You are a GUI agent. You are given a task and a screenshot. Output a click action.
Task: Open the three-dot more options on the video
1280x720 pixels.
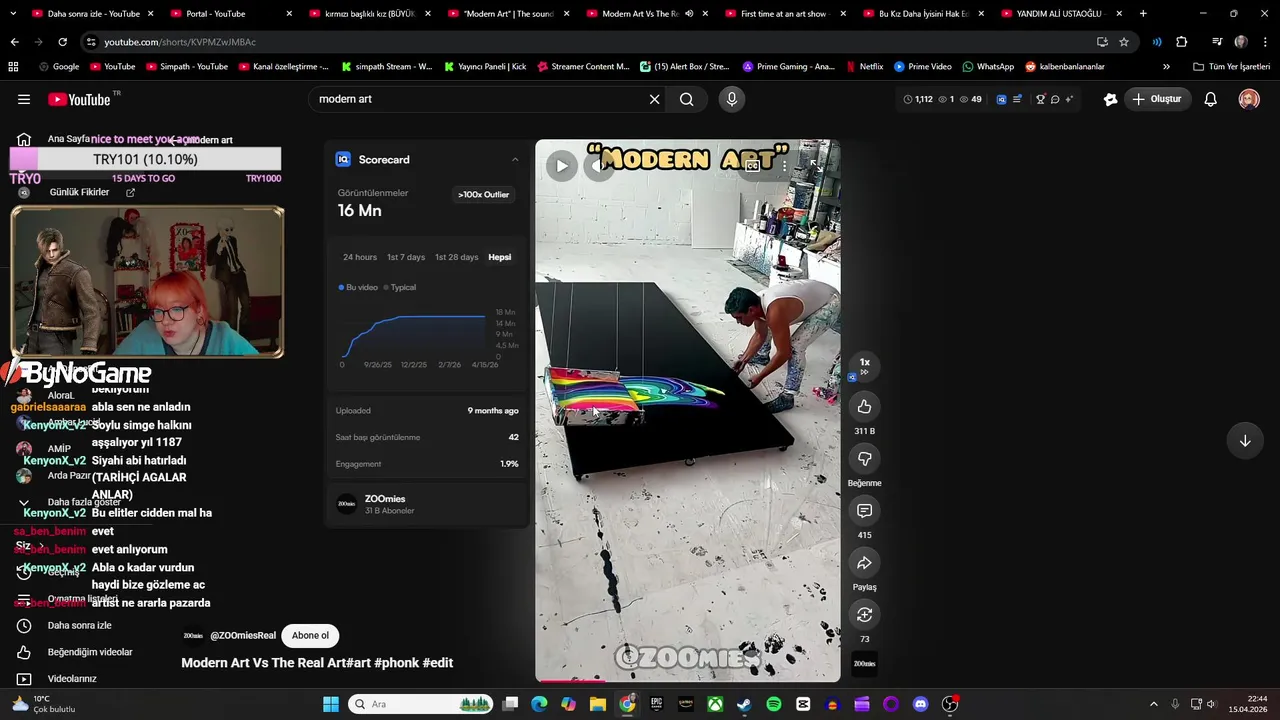[x=785, y=166]
